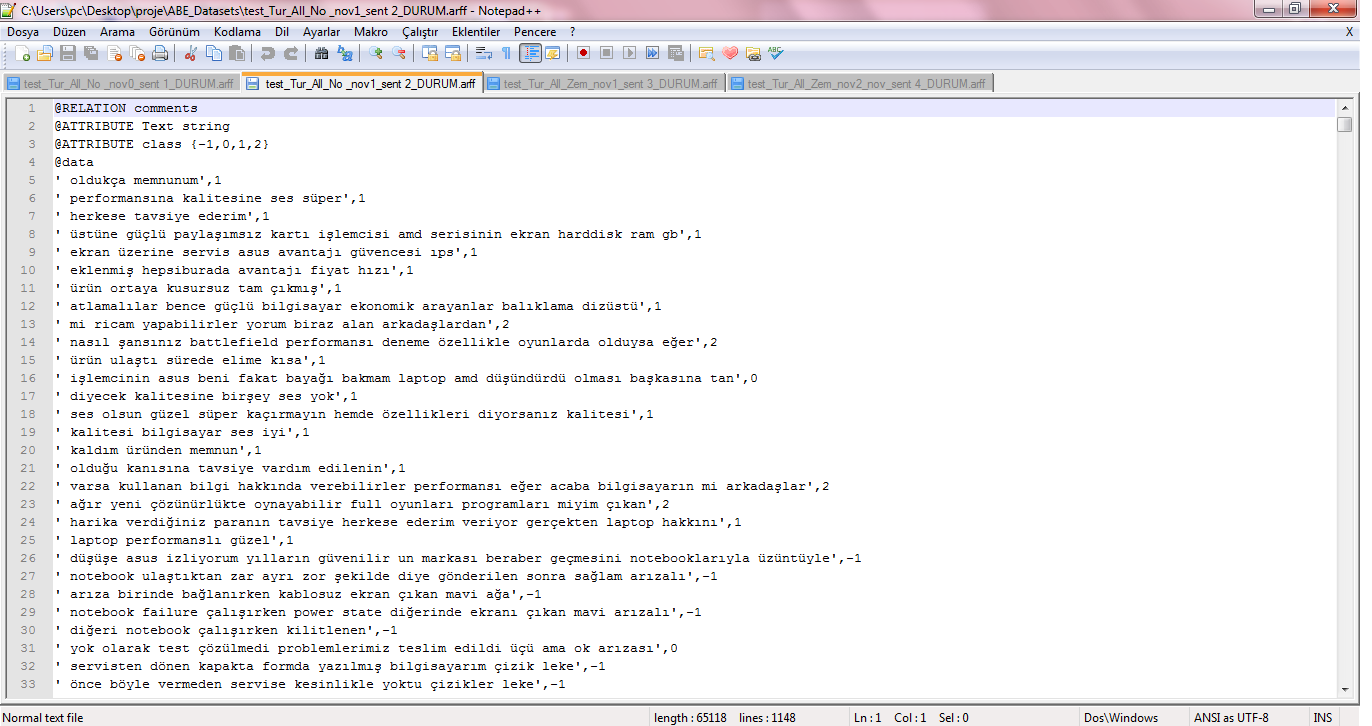The width and height of the screenshot is (1372, 726).
Task: Toggle INS insert mode in status bar
Action: [x=1322, y=717]
